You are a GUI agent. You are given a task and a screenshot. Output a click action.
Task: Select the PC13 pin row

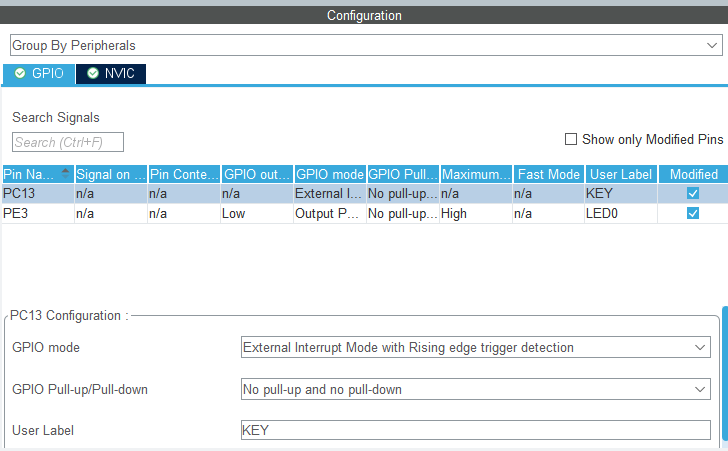(365, 193)
